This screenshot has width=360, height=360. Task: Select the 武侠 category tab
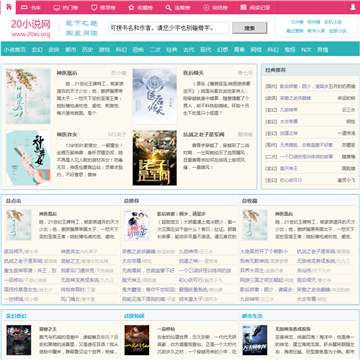tap(54, 50)
